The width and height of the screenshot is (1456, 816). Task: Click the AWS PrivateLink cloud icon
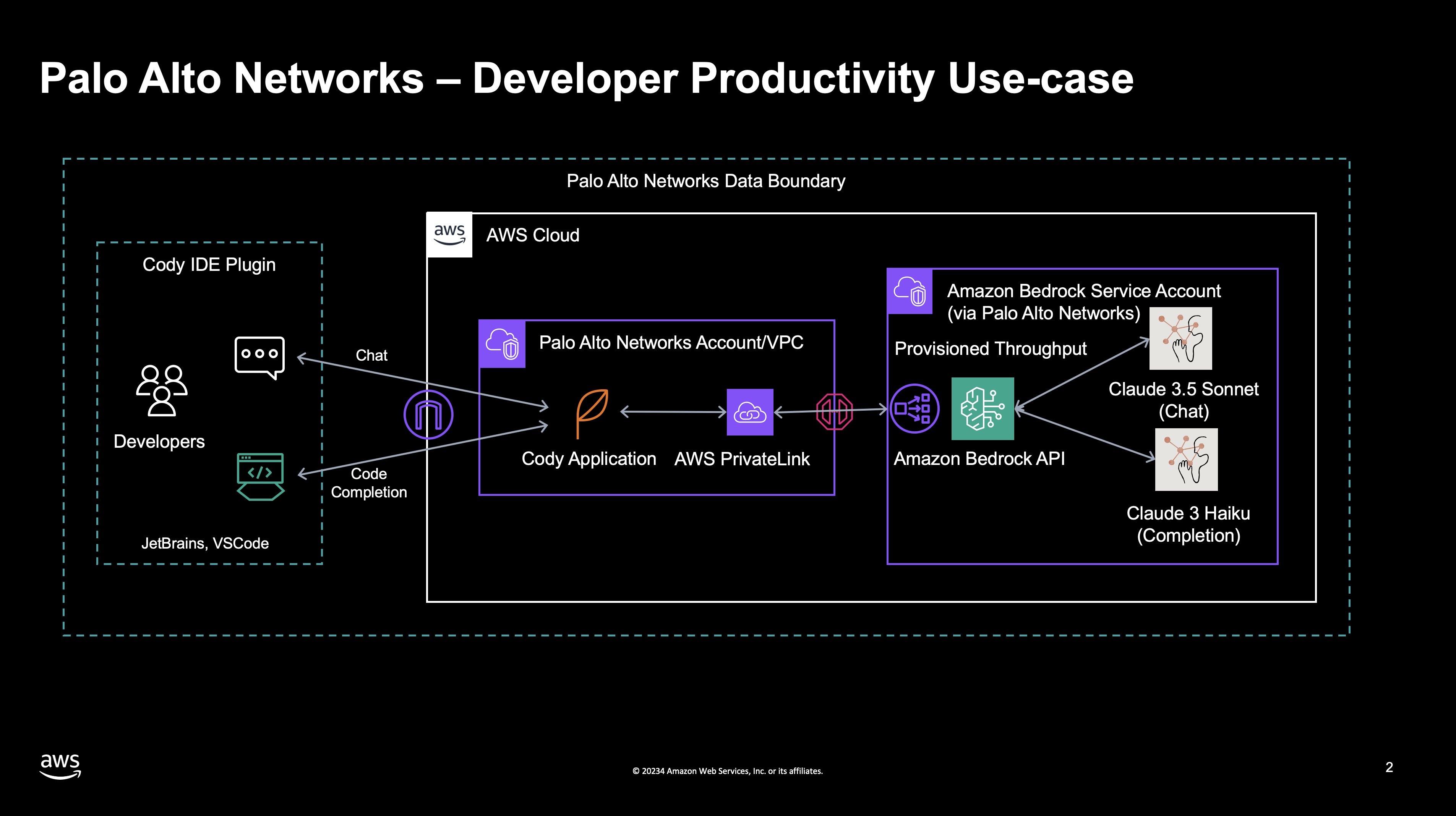pyautogui.click(x=750, y=412)
